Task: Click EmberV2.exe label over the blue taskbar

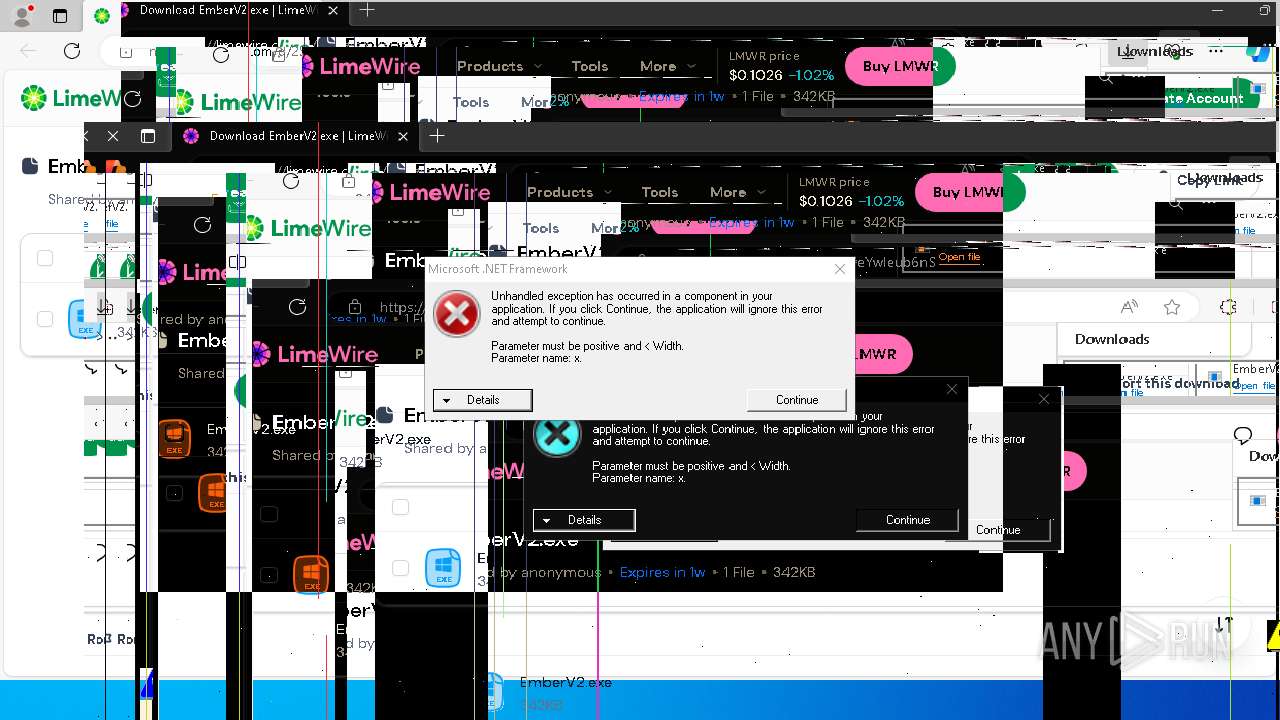Action: click(565, 682)
